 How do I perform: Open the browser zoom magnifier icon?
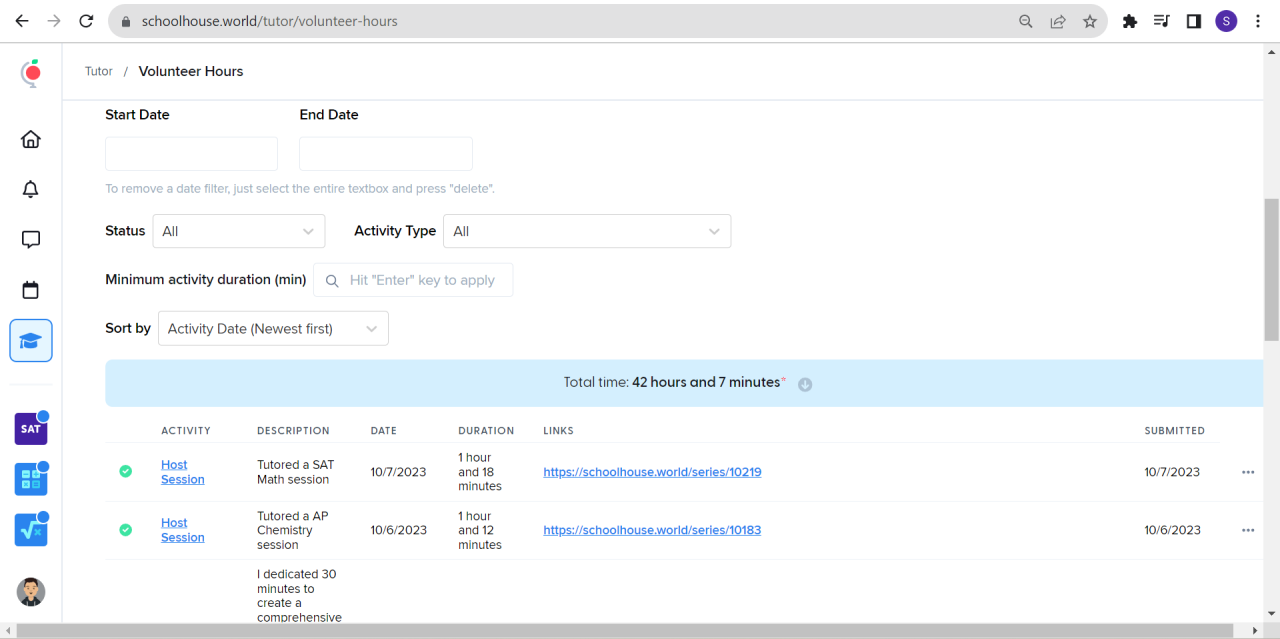coord(1026,21)
